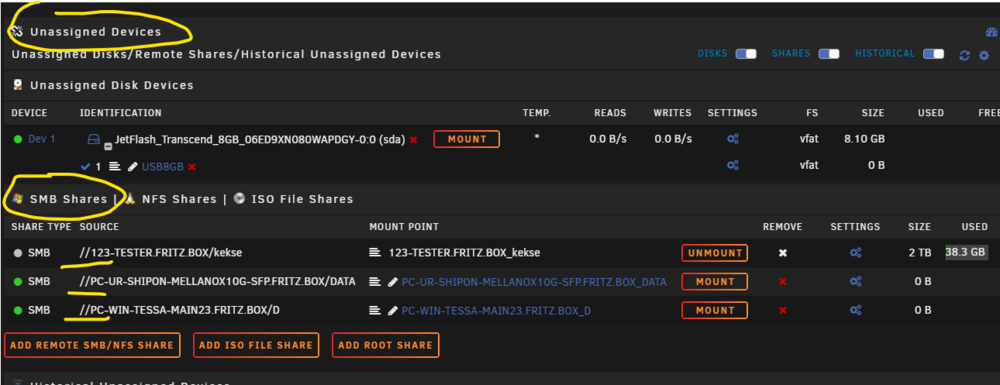Remove PC-WIN-TESSA D share red X
The image size is (1000, 385).
coord(783,310)
